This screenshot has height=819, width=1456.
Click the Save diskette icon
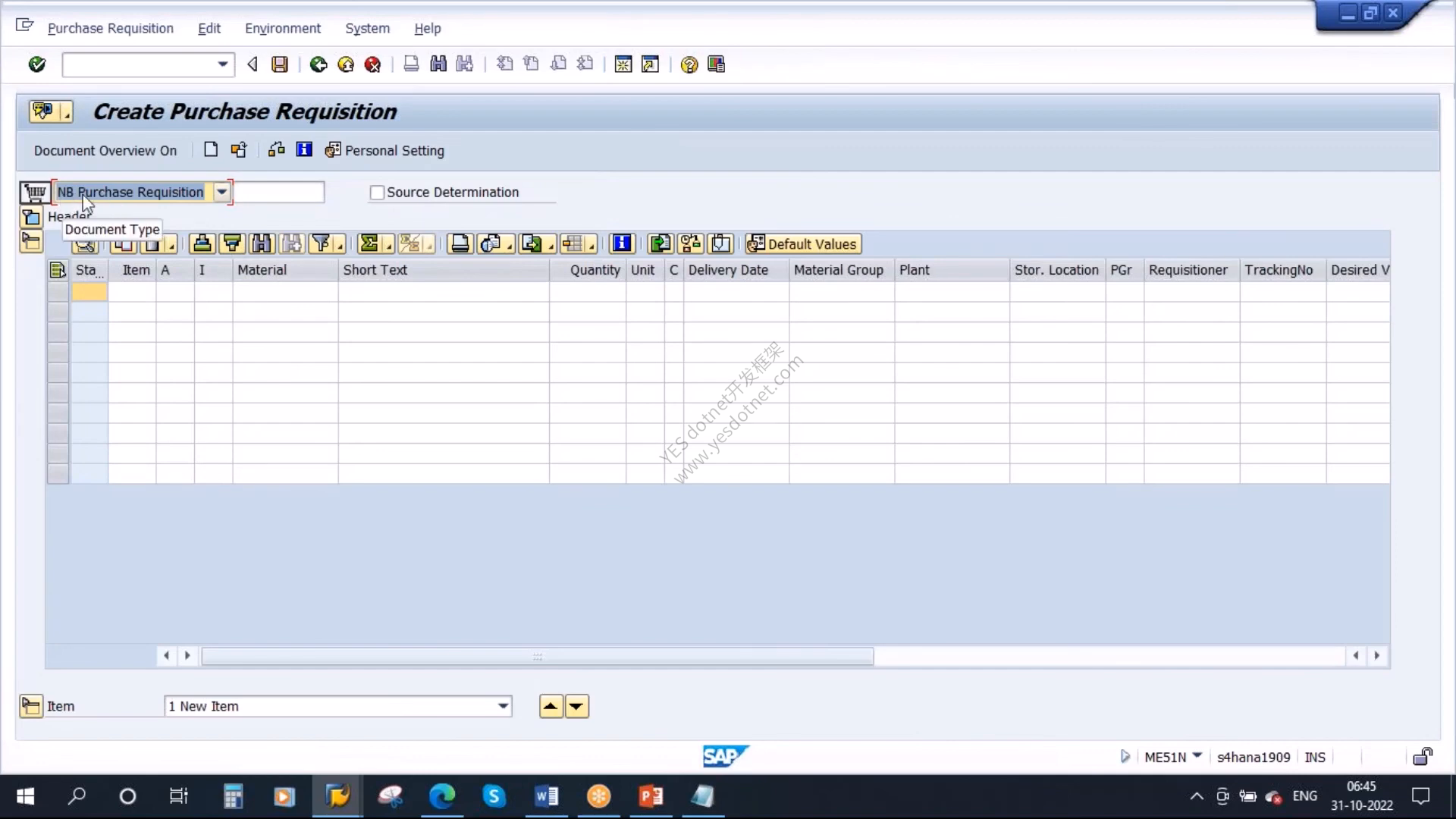[280, 64]
